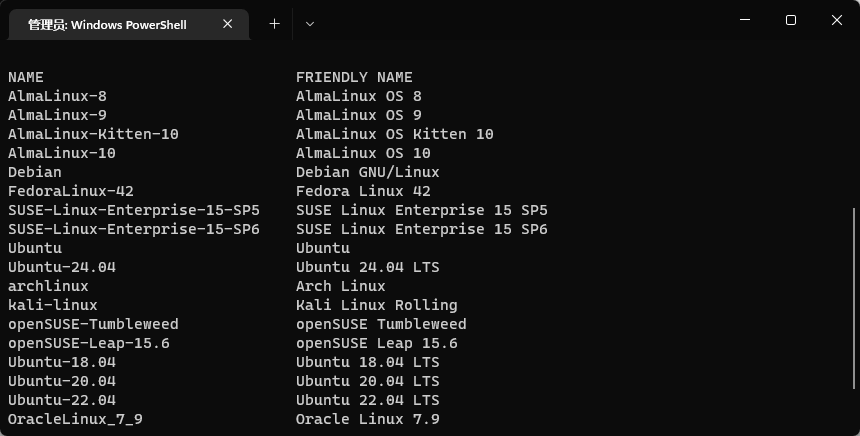The width and height of the screenshot is (860, 436).
Task: Click the AlmaLinux OS Kitten 10 text
Action: 394,134
